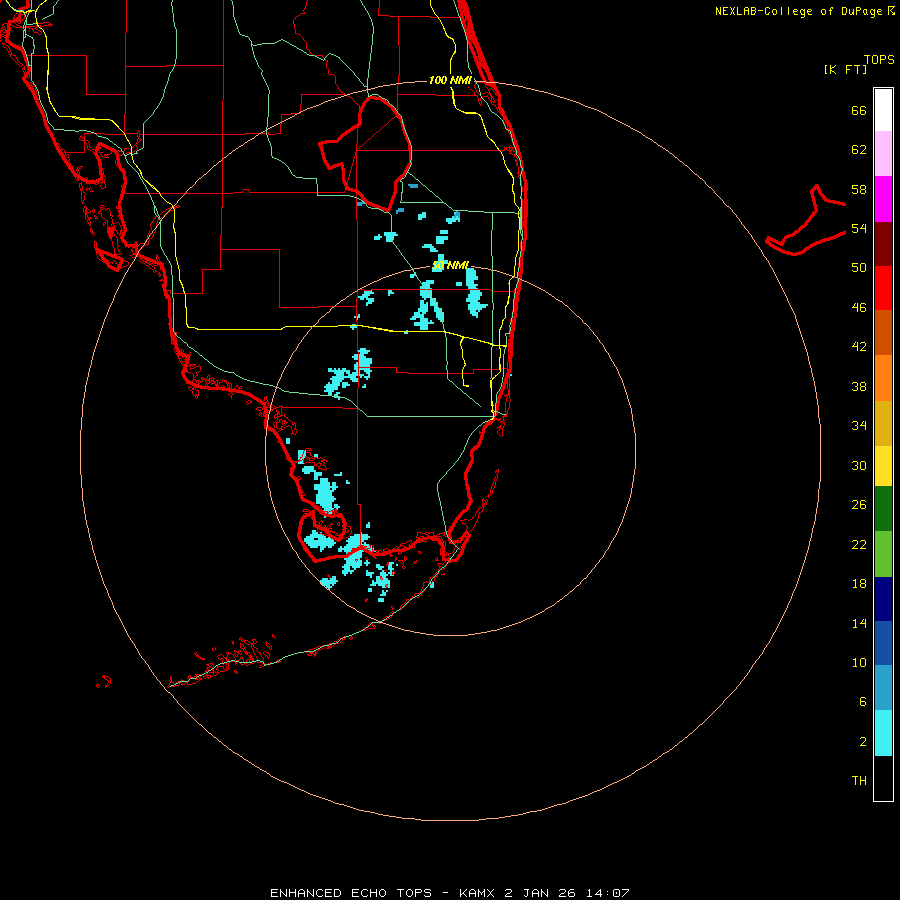Click the black TH legend swatch
This screenshot has height=900, width=900.
pos(883,778)
